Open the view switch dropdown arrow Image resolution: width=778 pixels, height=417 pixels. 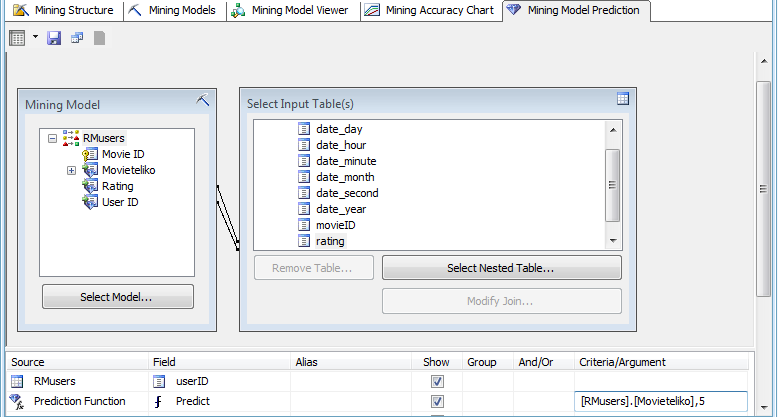click(35, 37)
